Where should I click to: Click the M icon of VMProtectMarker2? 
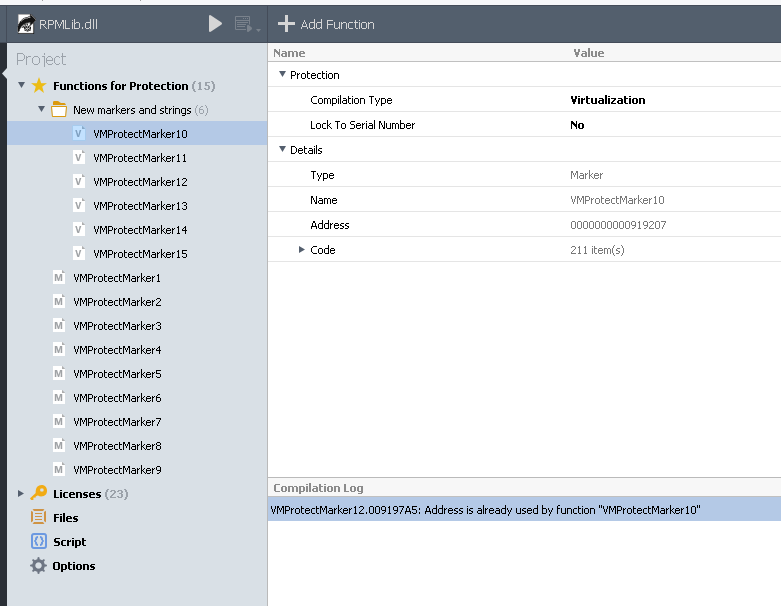59,301
